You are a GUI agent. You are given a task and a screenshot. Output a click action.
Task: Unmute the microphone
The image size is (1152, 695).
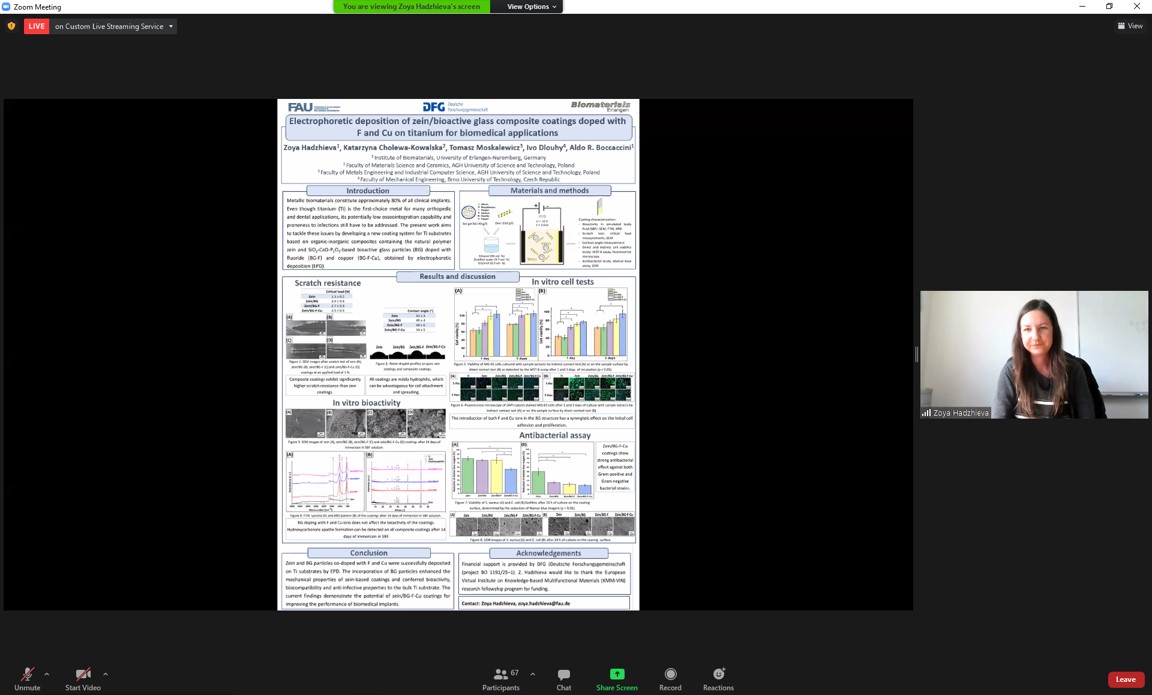pyautogui.click(x=27, y=677)
